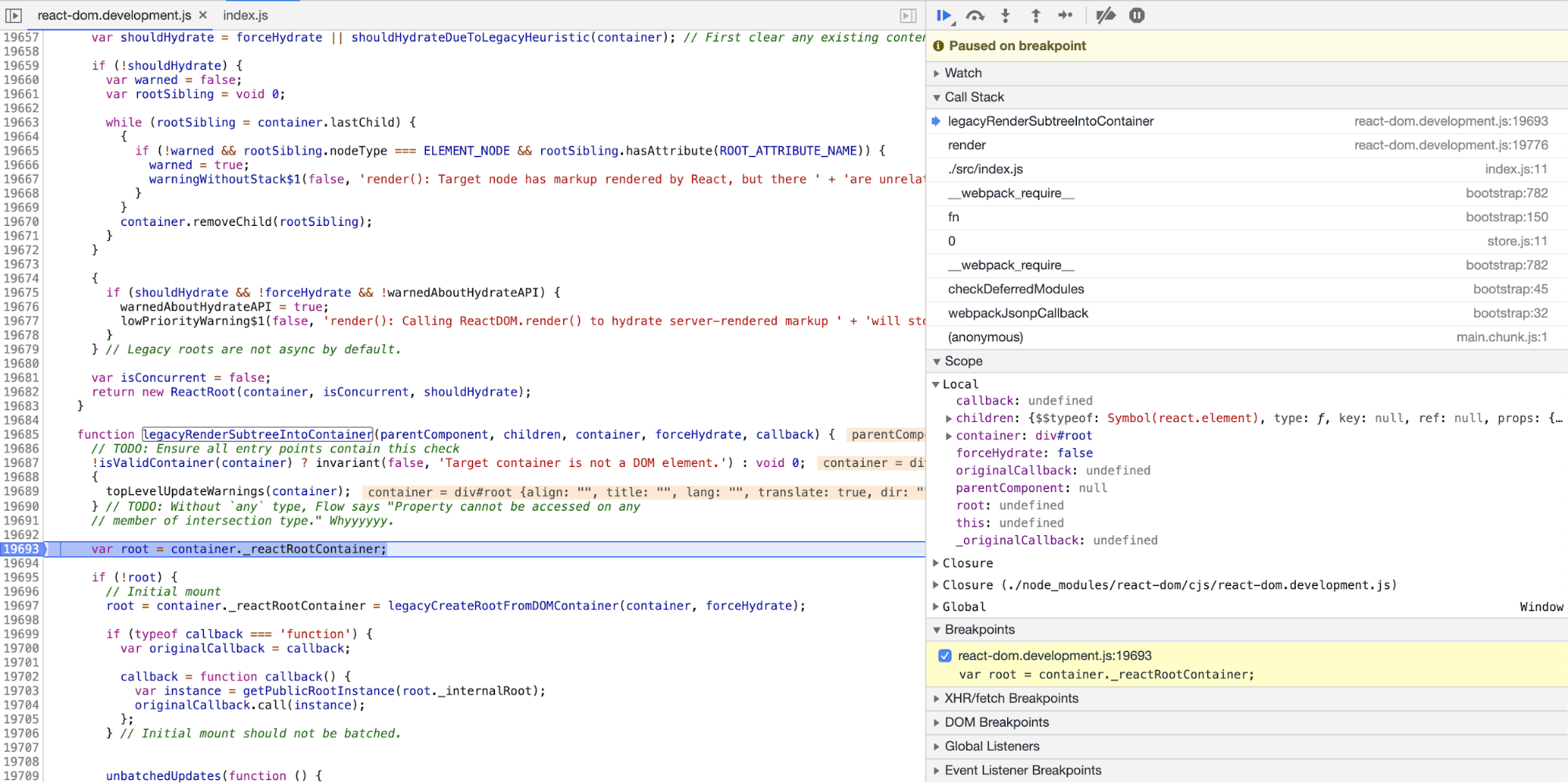This screenshot has height=783, width=1568.
Task: Expand the children property in Local scope
Action: click(x=948, y=418)
